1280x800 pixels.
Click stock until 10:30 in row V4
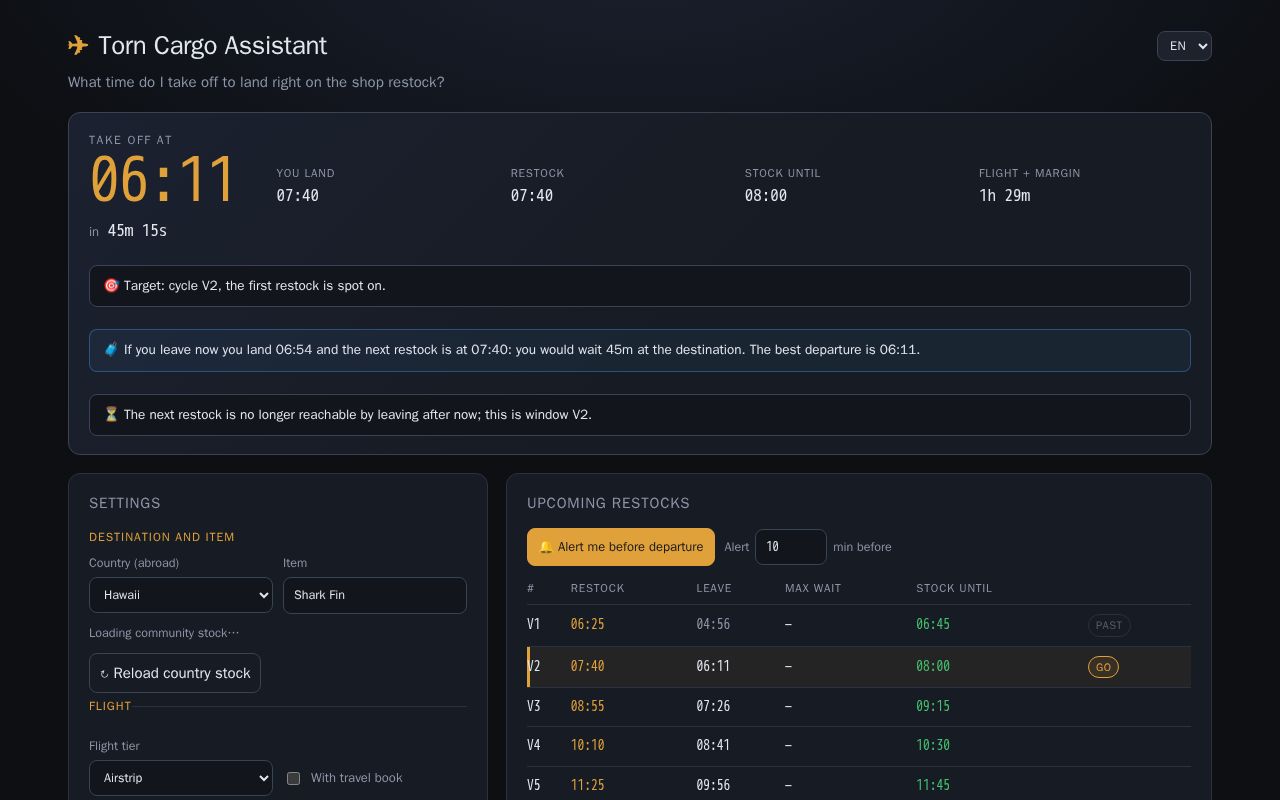(x=933, y=745)
